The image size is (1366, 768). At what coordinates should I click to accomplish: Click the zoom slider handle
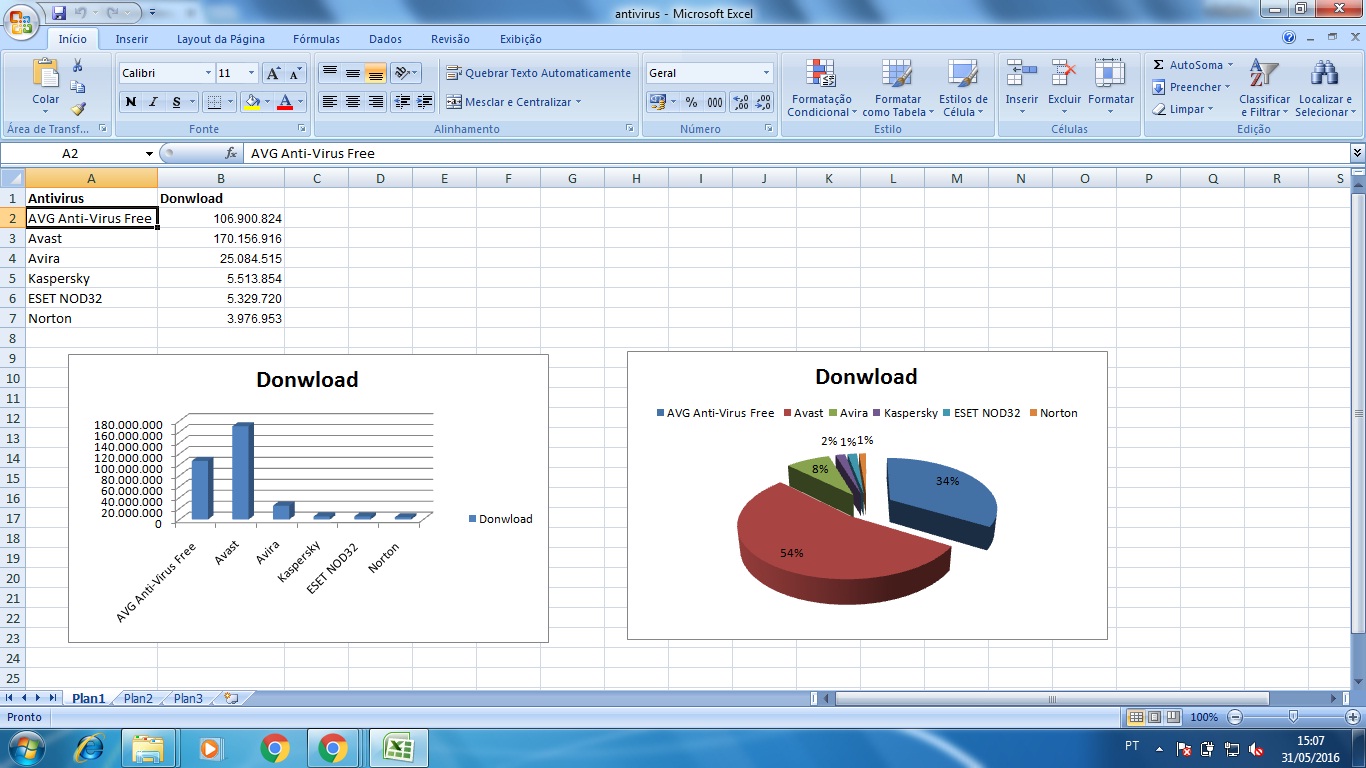coord(1293,717)
